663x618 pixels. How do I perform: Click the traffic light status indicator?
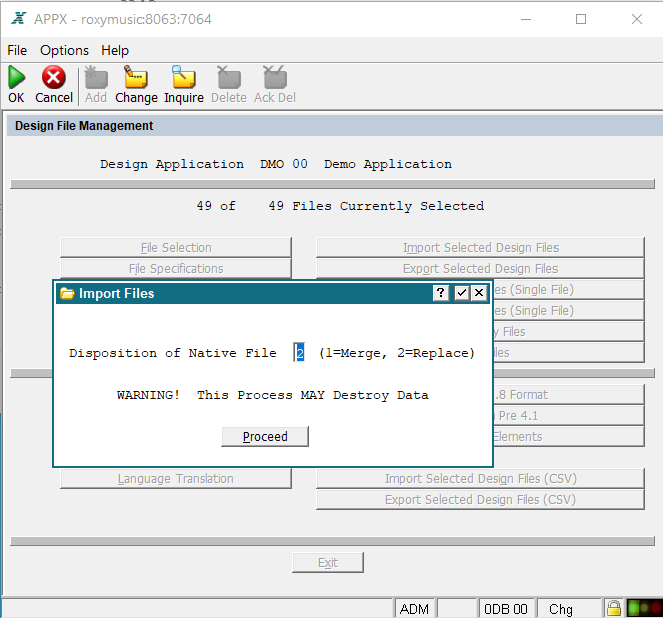644,608
